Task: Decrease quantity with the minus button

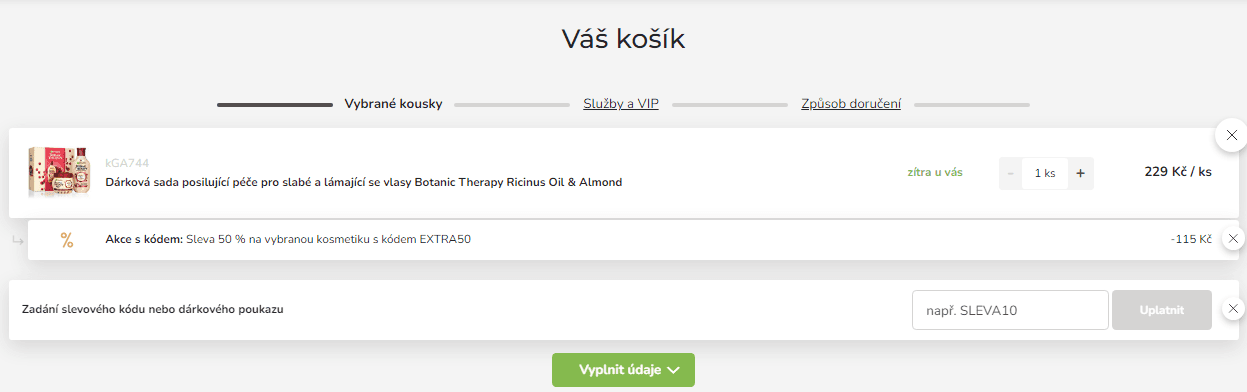Action: [x=1011, y=173]
